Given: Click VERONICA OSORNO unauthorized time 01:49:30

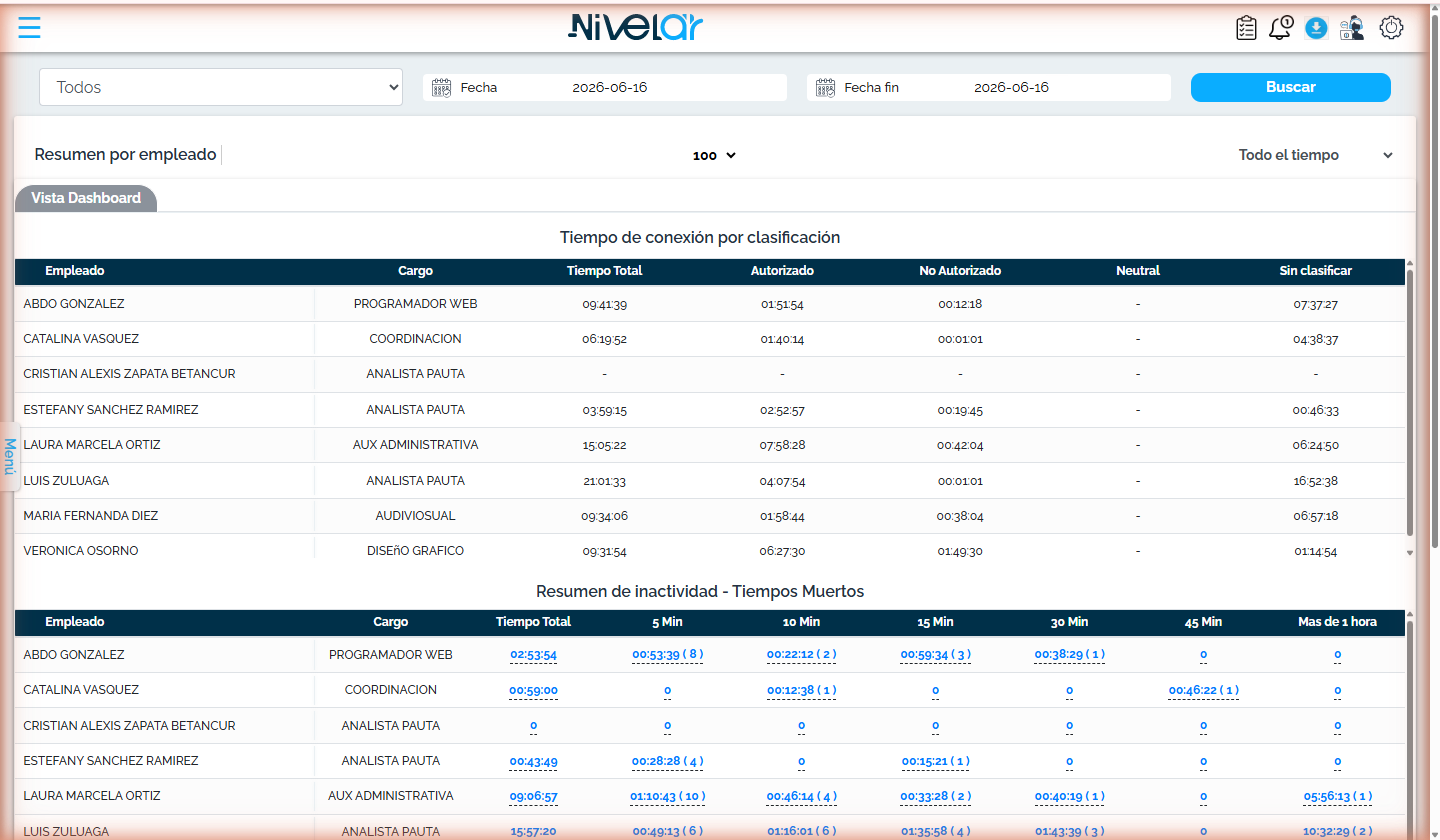Looking at the screenshot, I should (x=960, y=552).
